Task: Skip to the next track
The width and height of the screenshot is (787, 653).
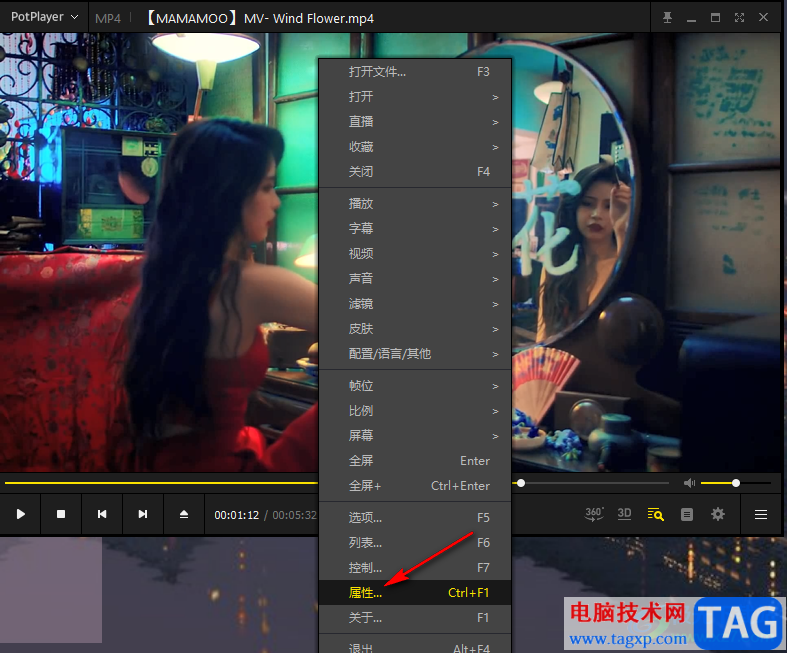Action: 143,514
